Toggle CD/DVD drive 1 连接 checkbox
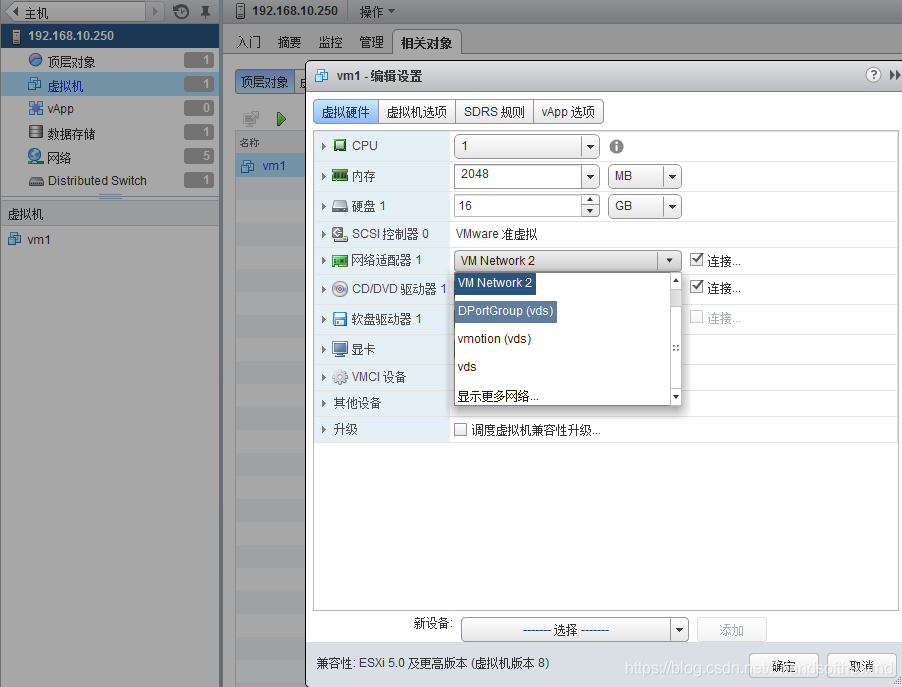Viewport: 902px width, 687px height. (696, 287)
